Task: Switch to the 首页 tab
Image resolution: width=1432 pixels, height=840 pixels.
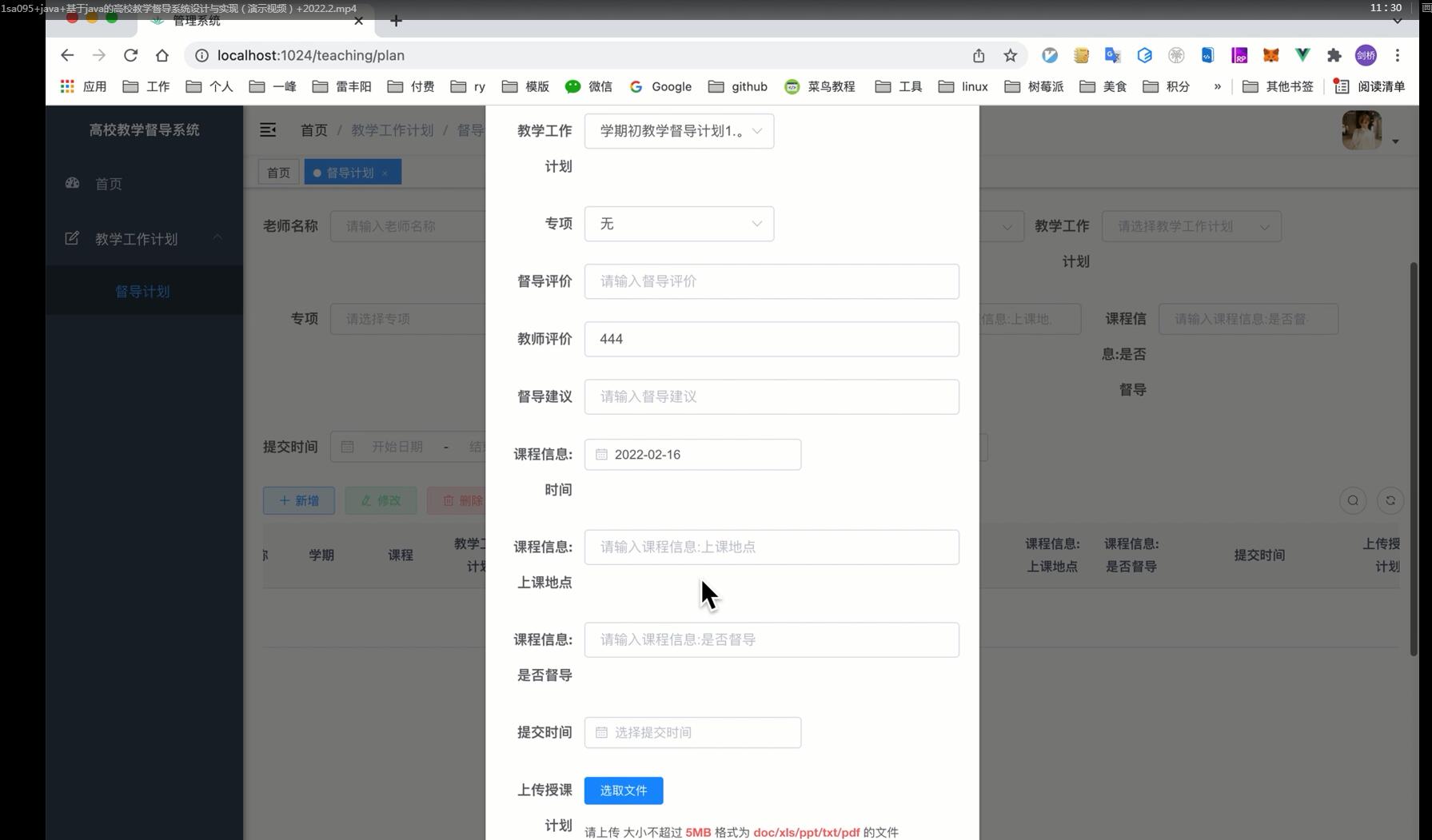Action: (278, 172)
